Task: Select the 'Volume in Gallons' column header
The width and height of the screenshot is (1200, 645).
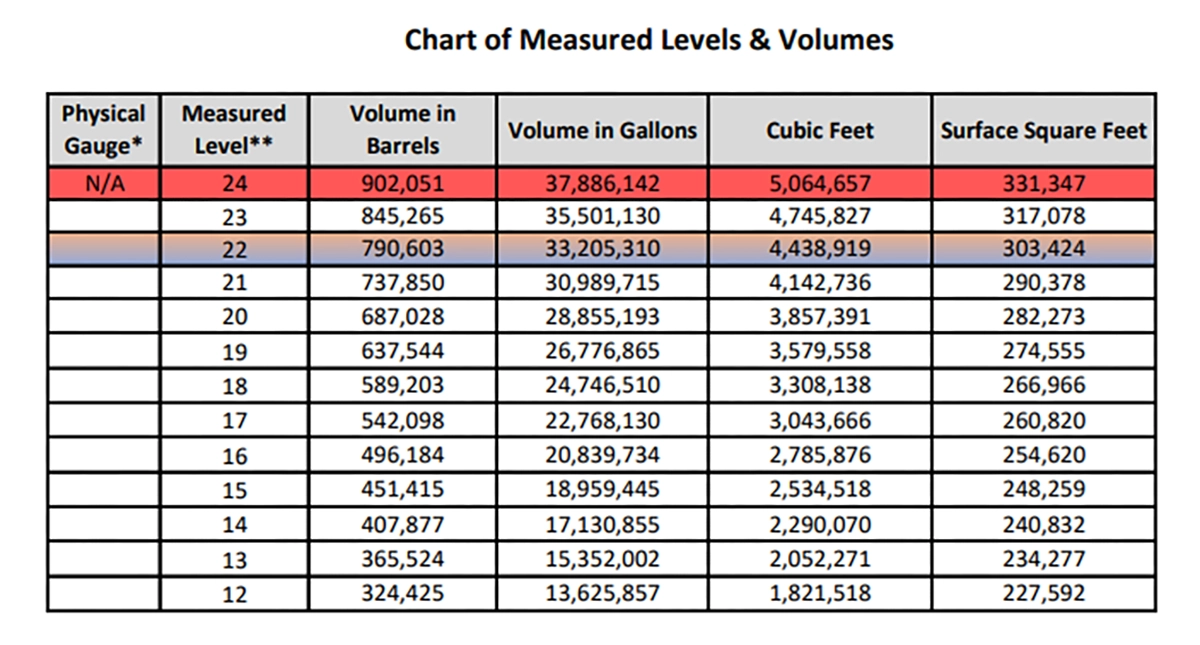Action: 602,130
